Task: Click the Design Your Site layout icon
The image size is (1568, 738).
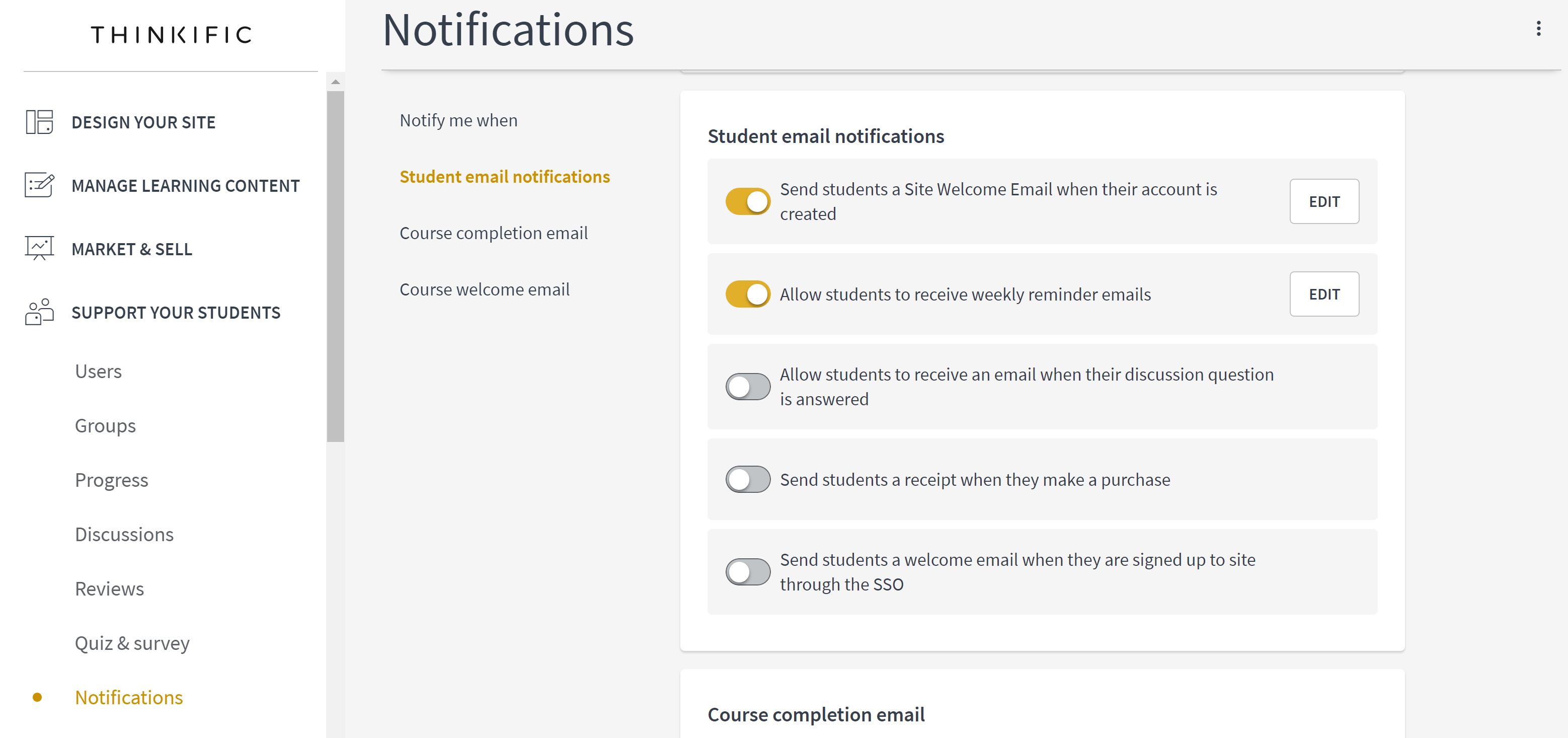Action: pyautogui.click(x=40, y=122)
